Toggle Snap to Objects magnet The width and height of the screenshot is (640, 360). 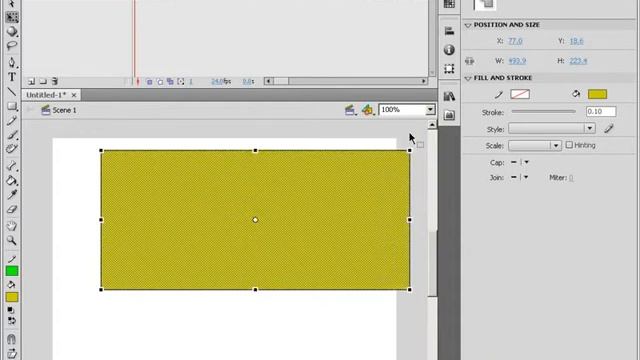(11, 339)
